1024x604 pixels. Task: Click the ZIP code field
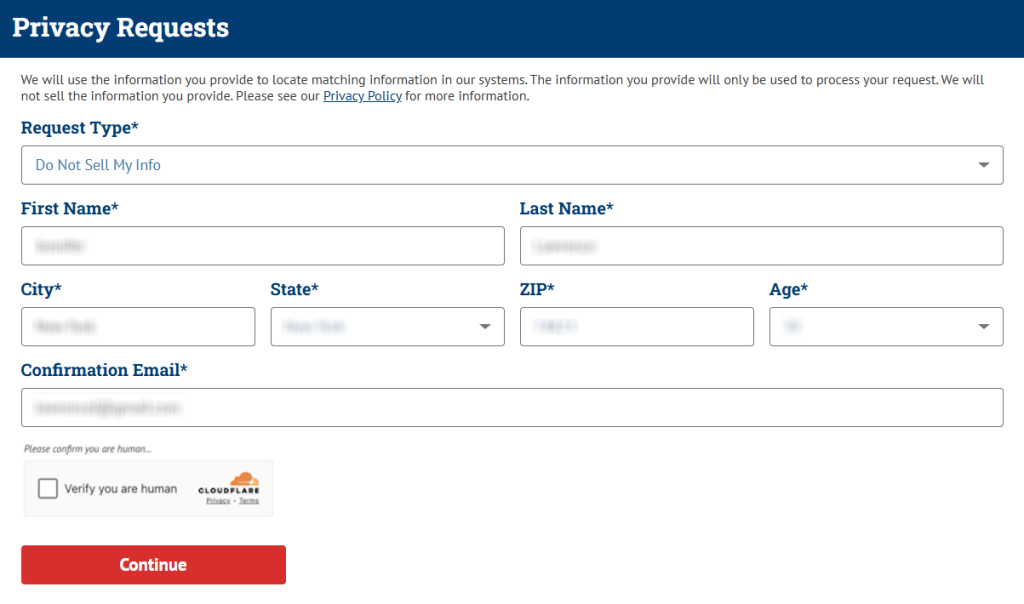coord(636,326)
